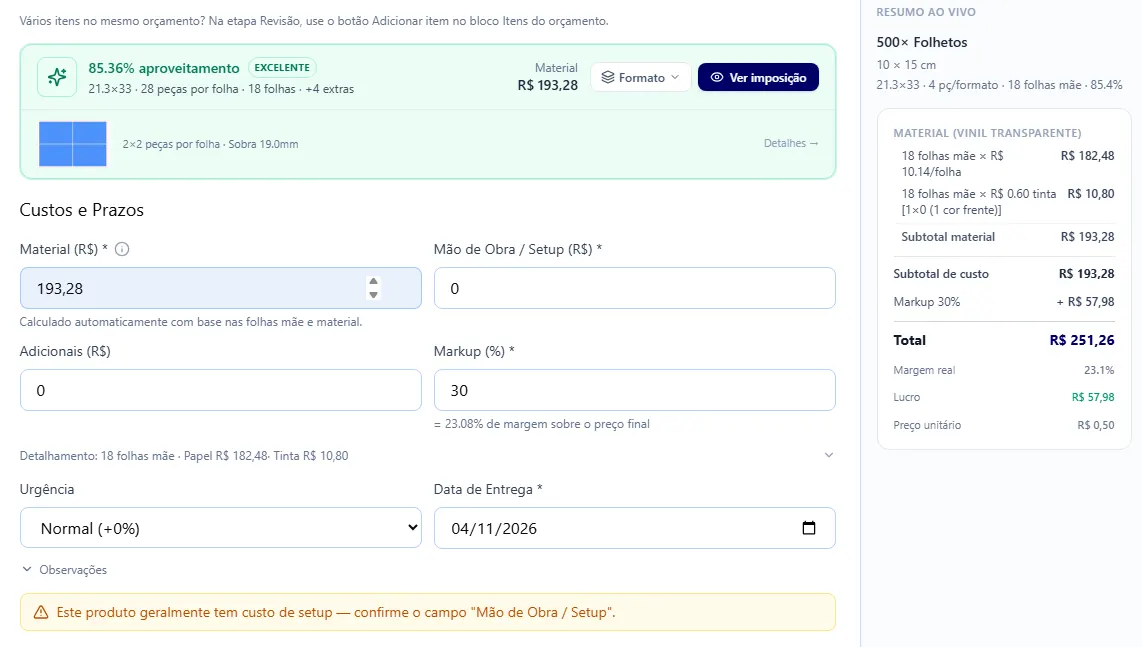Click the MATERIAL (VINIL TRANSPARENTE) heading

coord(987,133)
